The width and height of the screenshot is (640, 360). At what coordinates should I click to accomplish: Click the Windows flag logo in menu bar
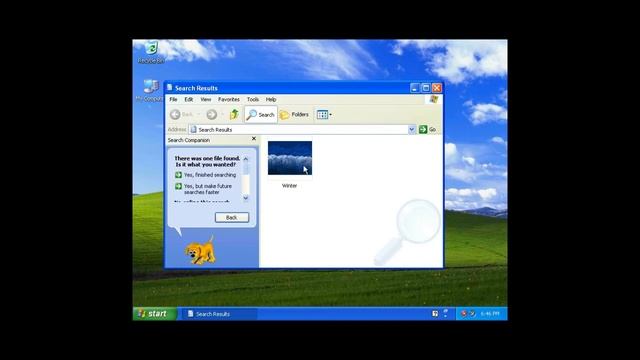click(434, 99)
